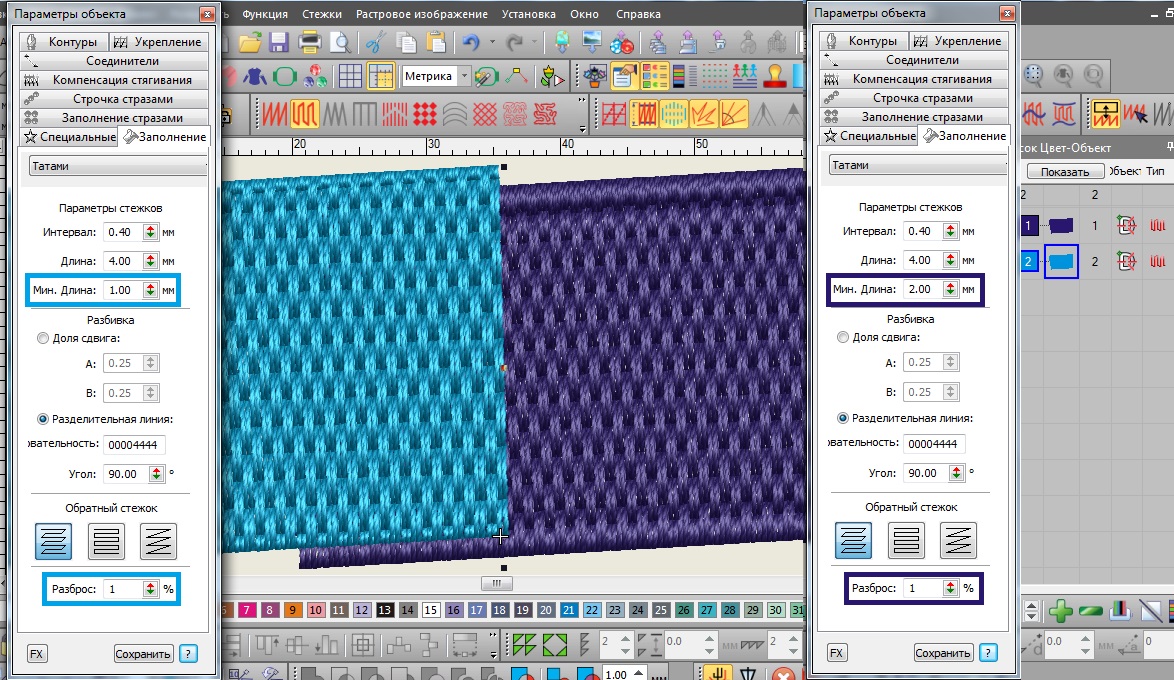This screenshot has width=1174, height=680.
Task: Click the Open folder icon
Action: pos(250,42)
